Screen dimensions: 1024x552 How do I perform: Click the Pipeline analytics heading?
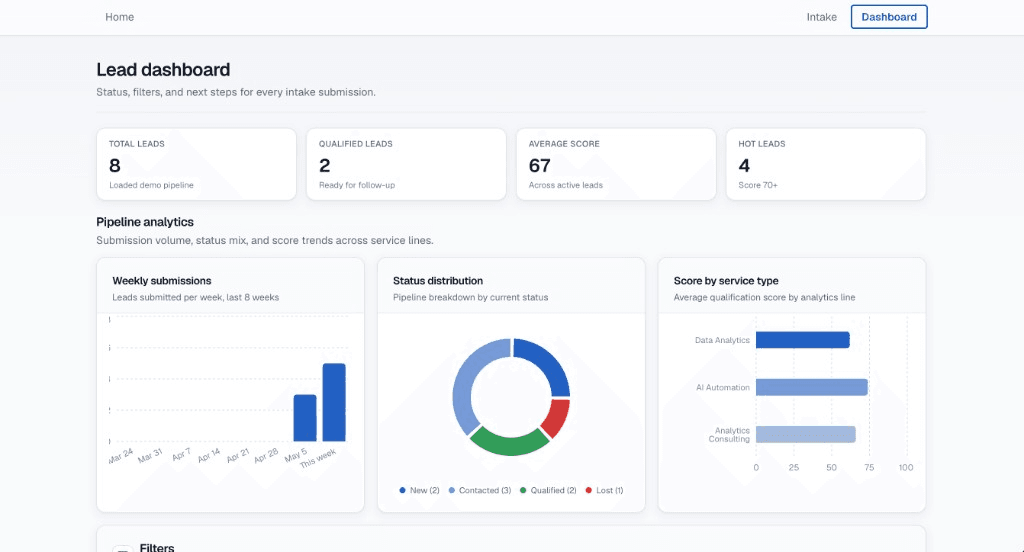click(145, 222)
